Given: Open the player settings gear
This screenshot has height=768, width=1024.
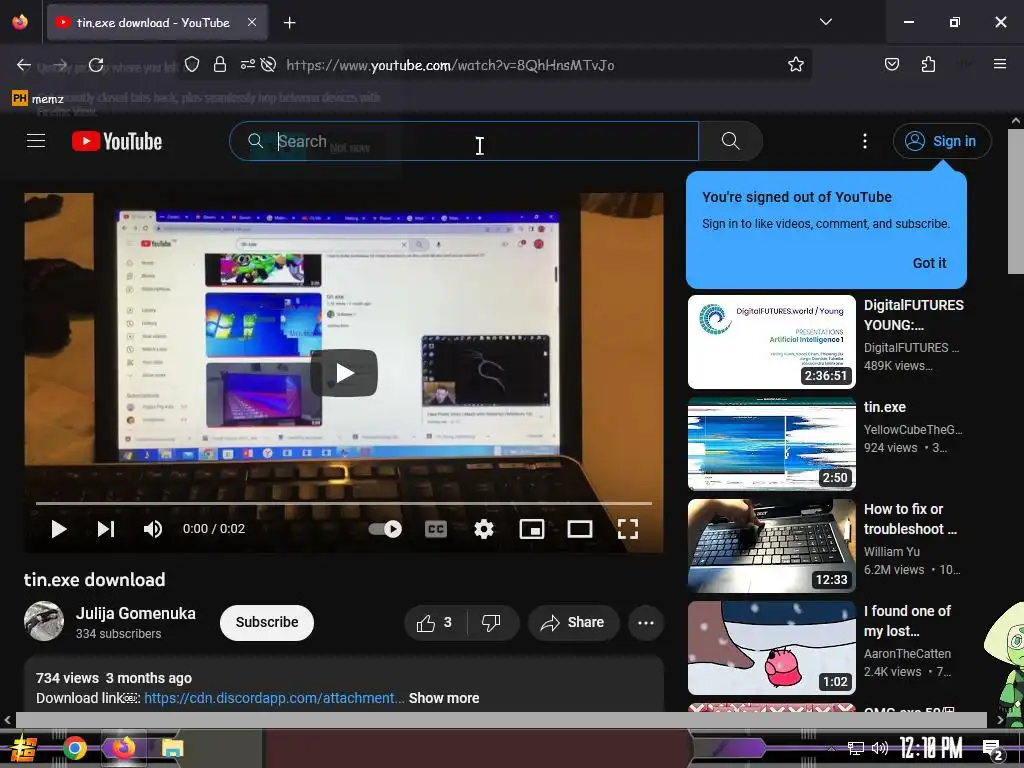Looking at the screenshot, I should click(x=483, y=529).
